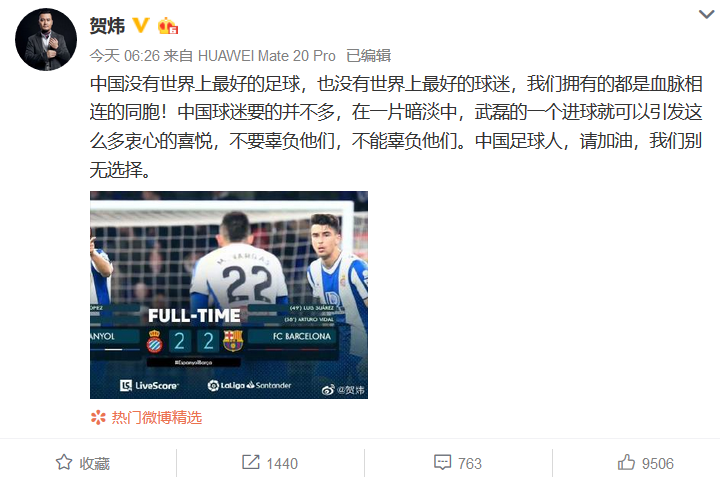
Task: Click the comment bubble icon
Action: 443,462
